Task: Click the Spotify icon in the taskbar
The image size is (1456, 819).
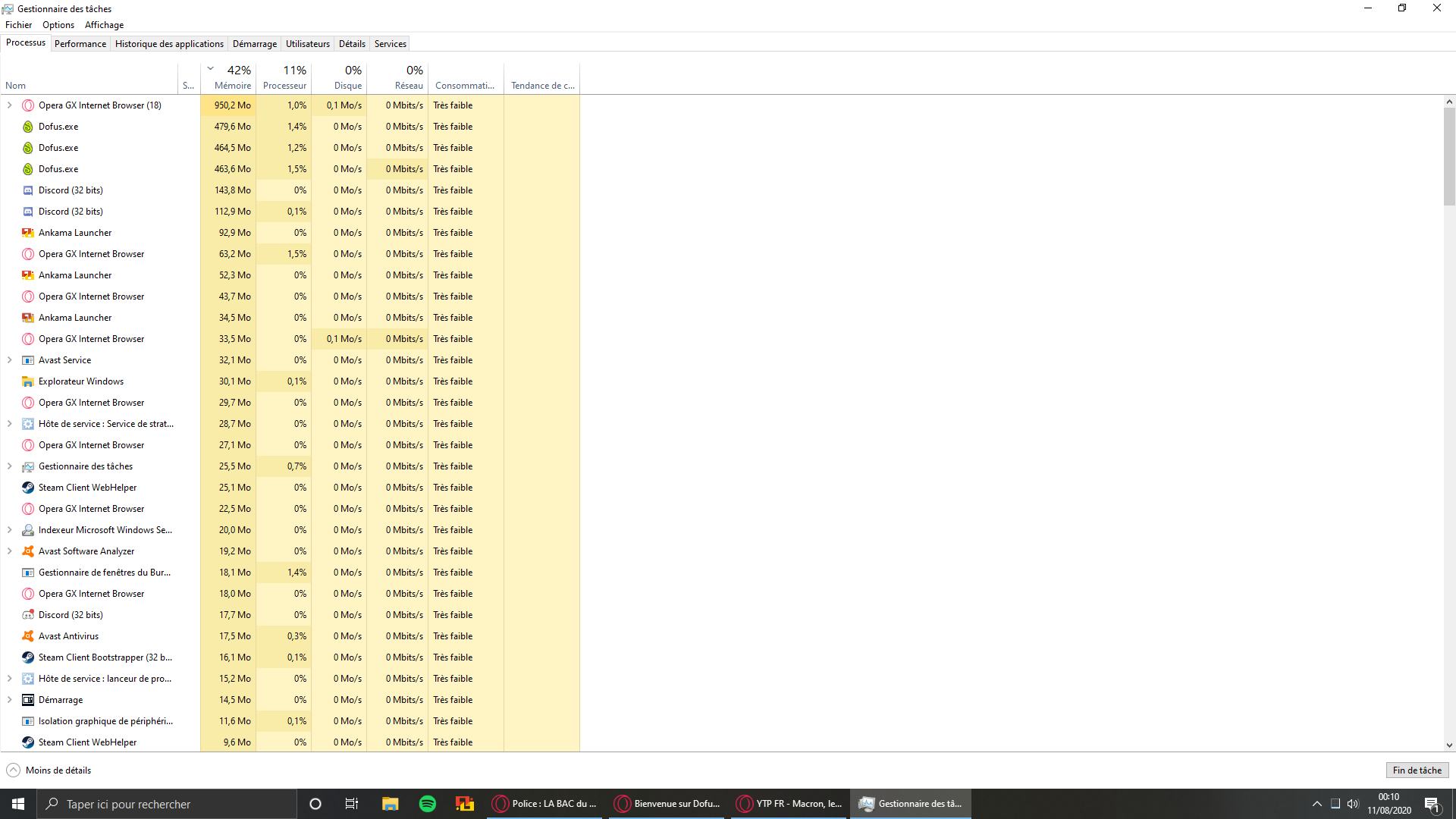Action: [x=428, y=804]
